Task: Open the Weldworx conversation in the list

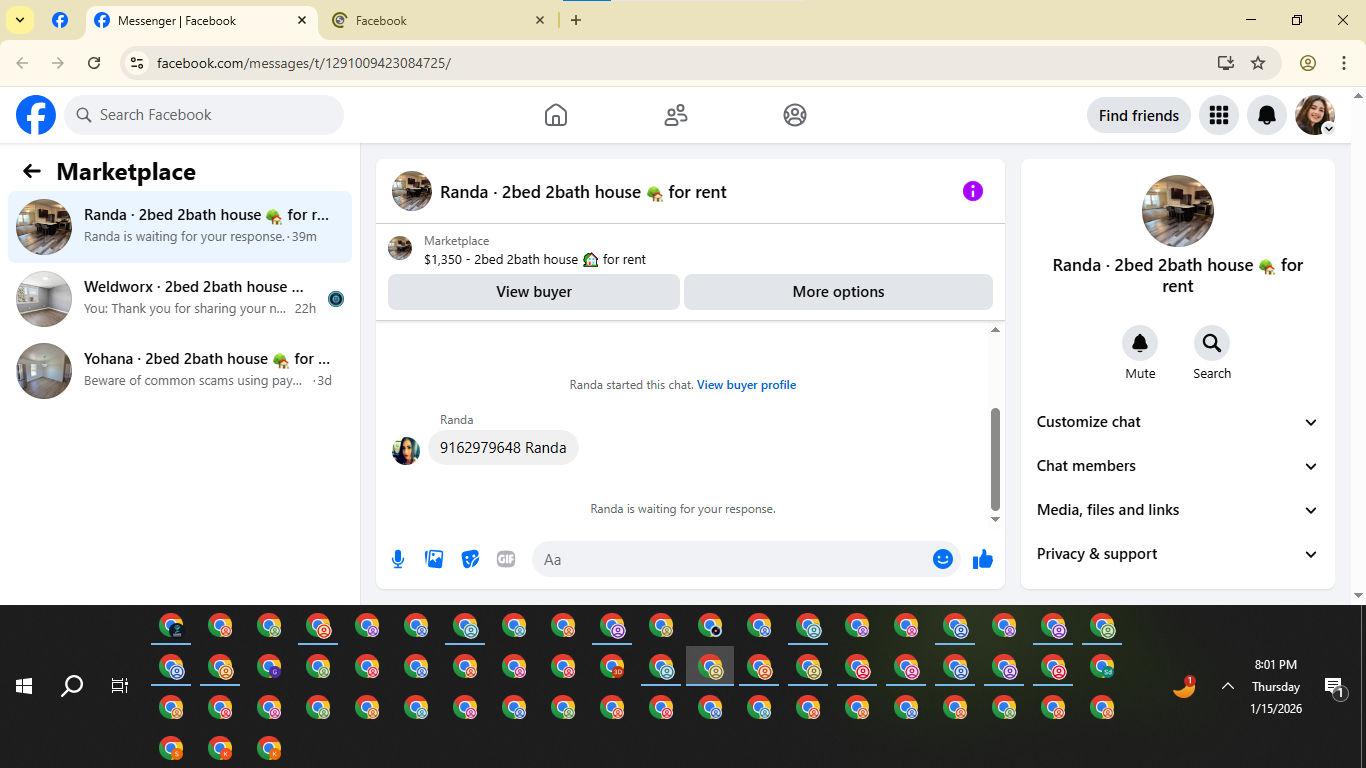Action: pos(180,299)
